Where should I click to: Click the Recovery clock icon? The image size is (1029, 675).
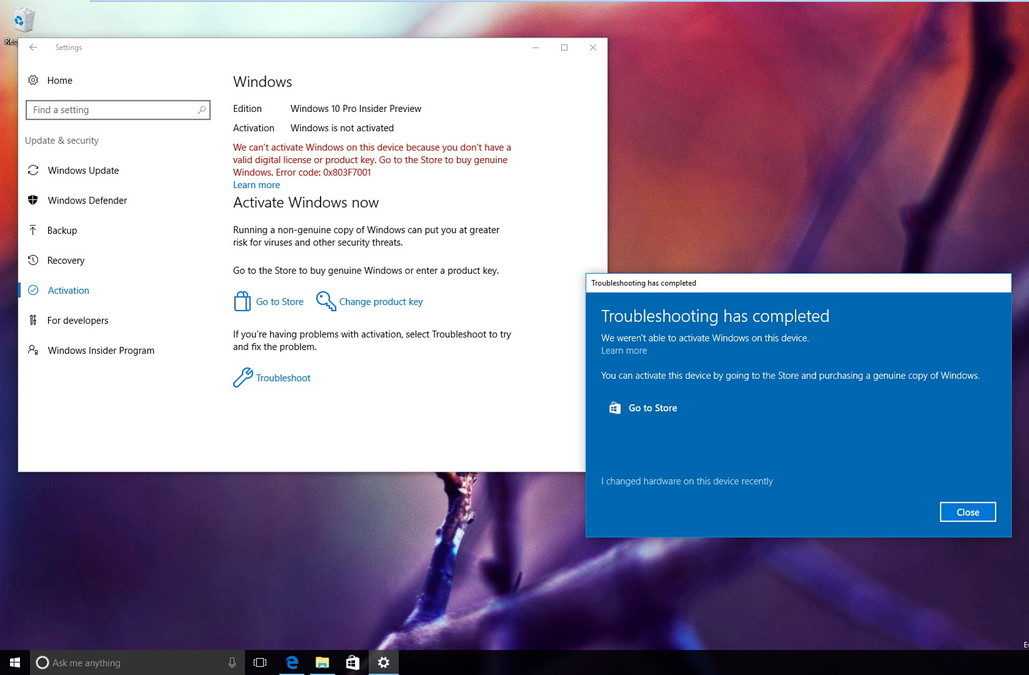click(33, 260)
